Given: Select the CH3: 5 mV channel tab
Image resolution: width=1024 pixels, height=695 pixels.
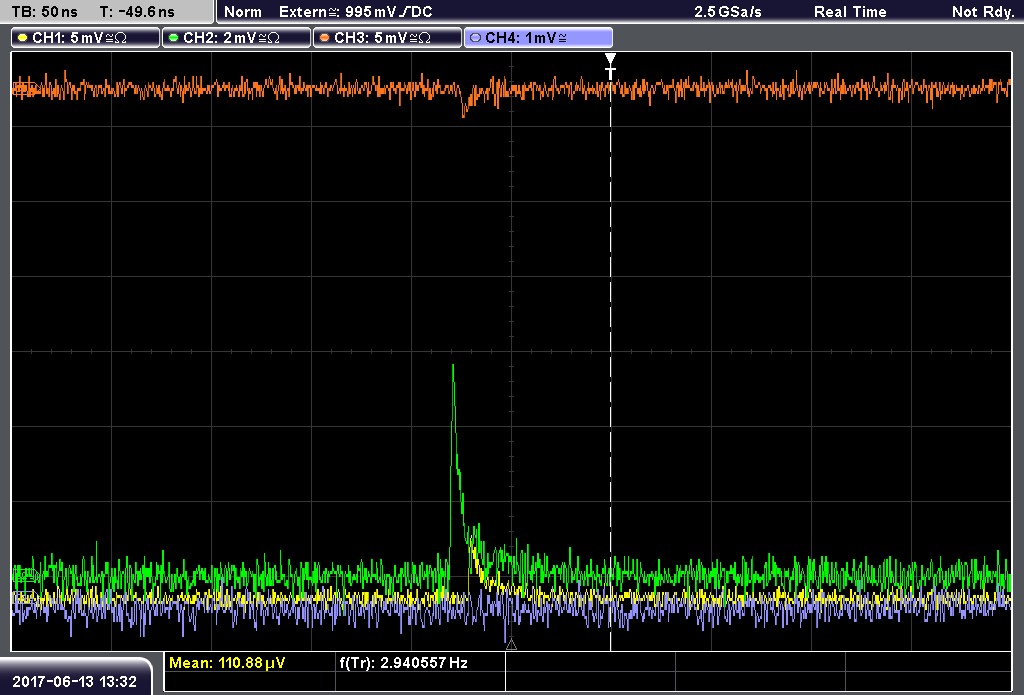Looking at the screenshot, I should (x=387, y=38).
